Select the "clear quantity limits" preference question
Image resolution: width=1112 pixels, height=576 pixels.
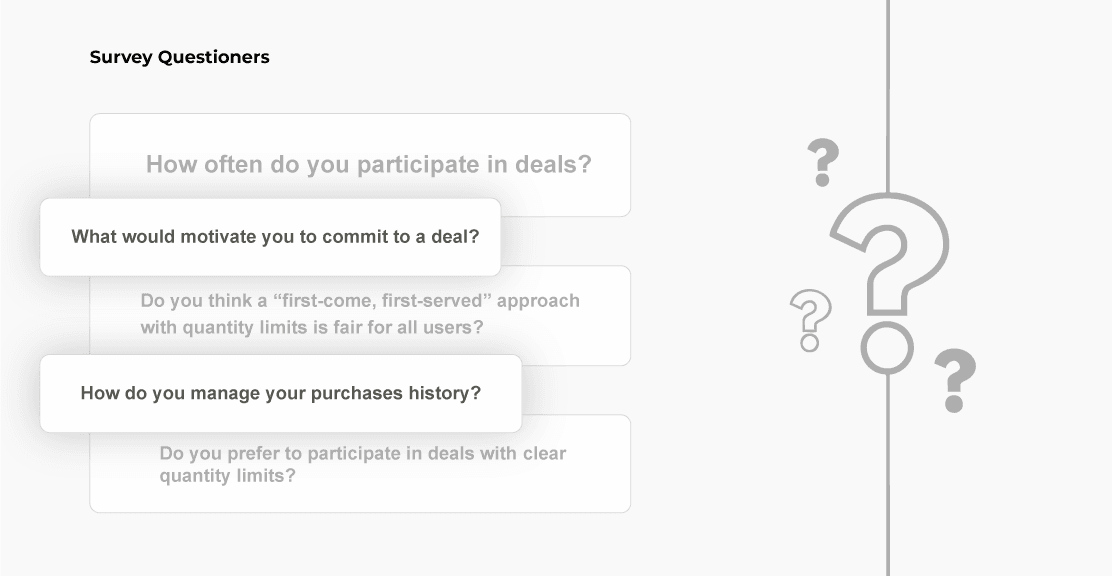(x=362, y=464)
